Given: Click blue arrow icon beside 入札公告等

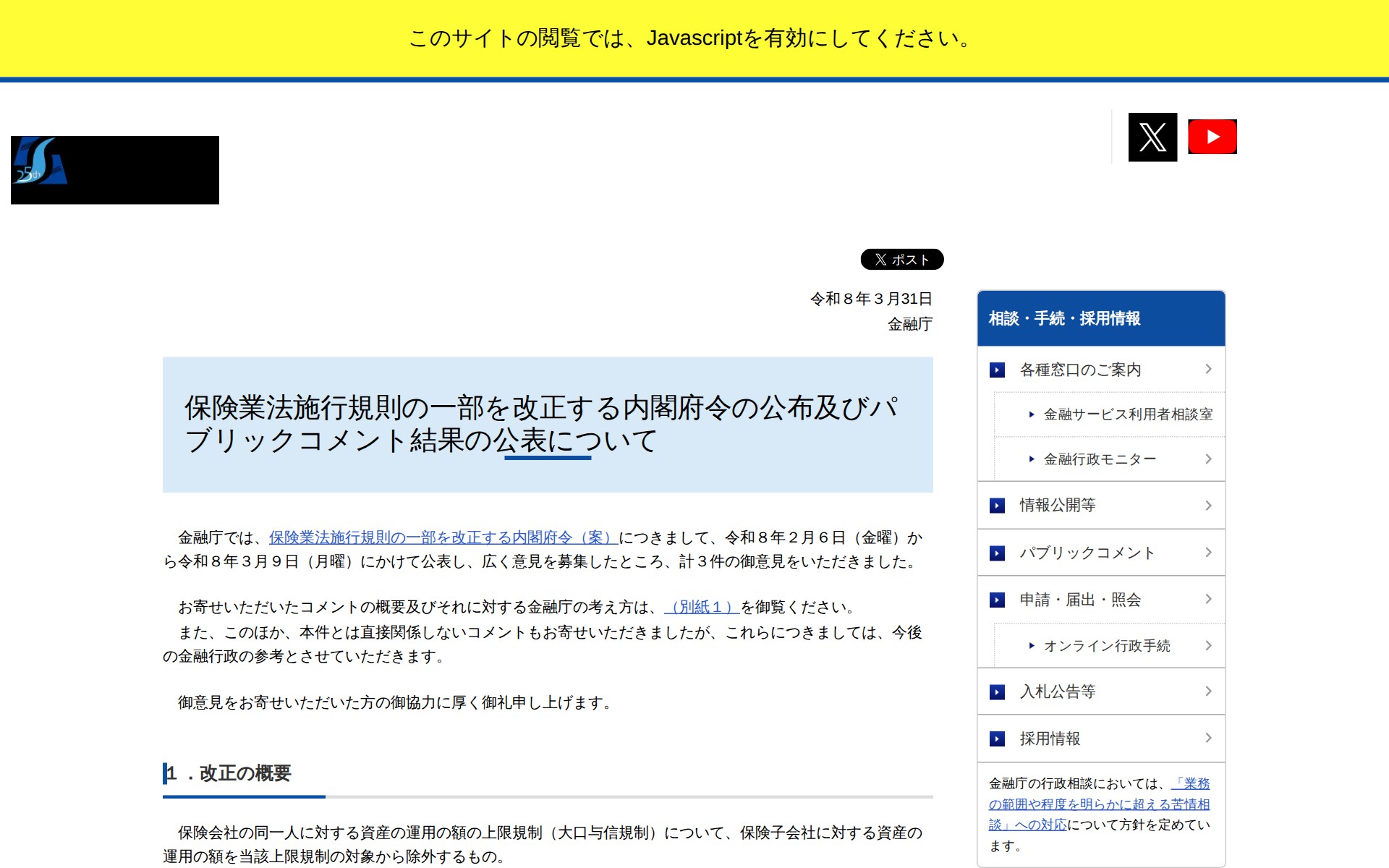Looking at the screenshot, I should click(x=997, y=692).
